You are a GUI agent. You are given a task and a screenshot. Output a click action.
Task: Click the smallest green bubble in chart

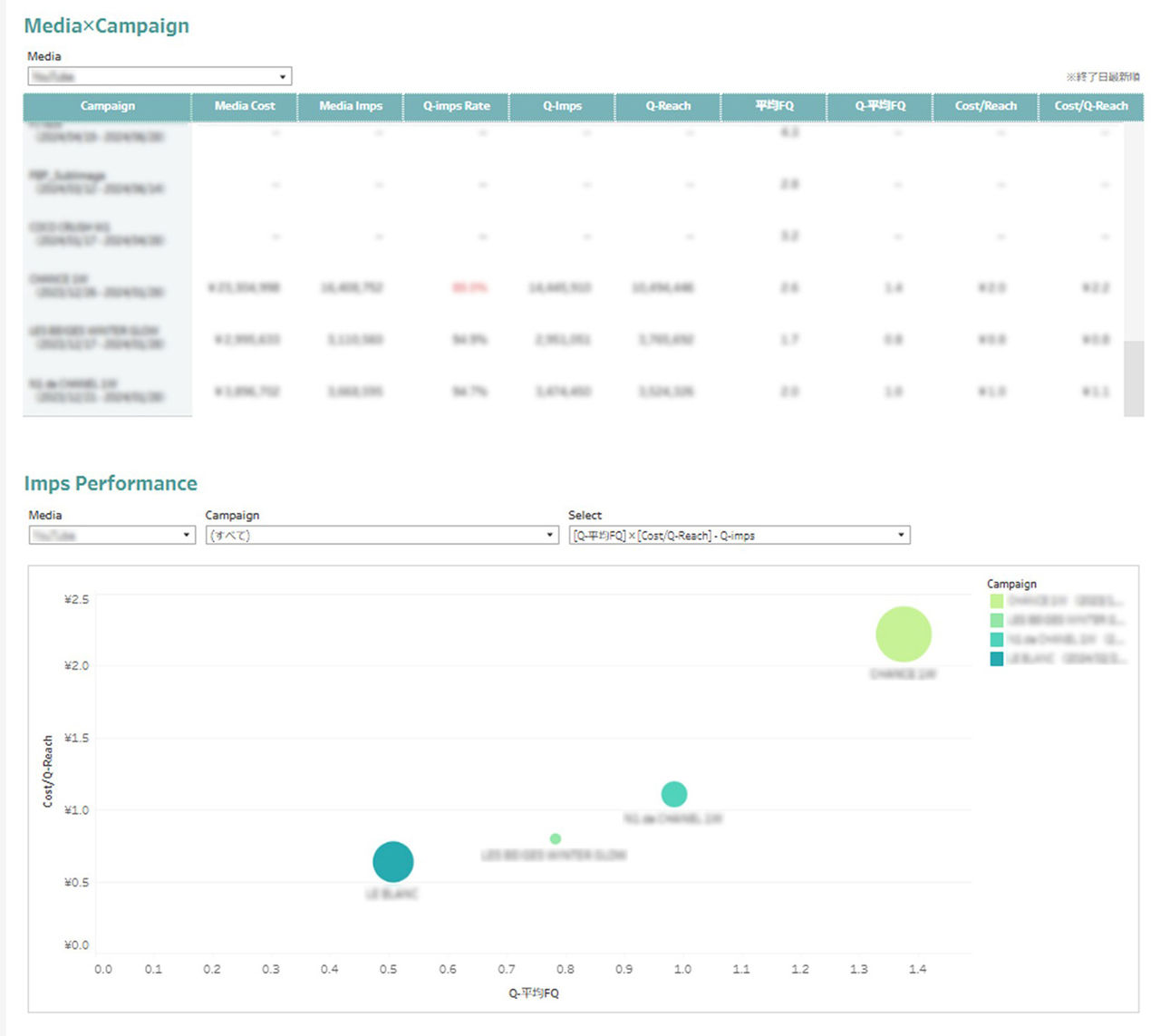coord(556,839)
